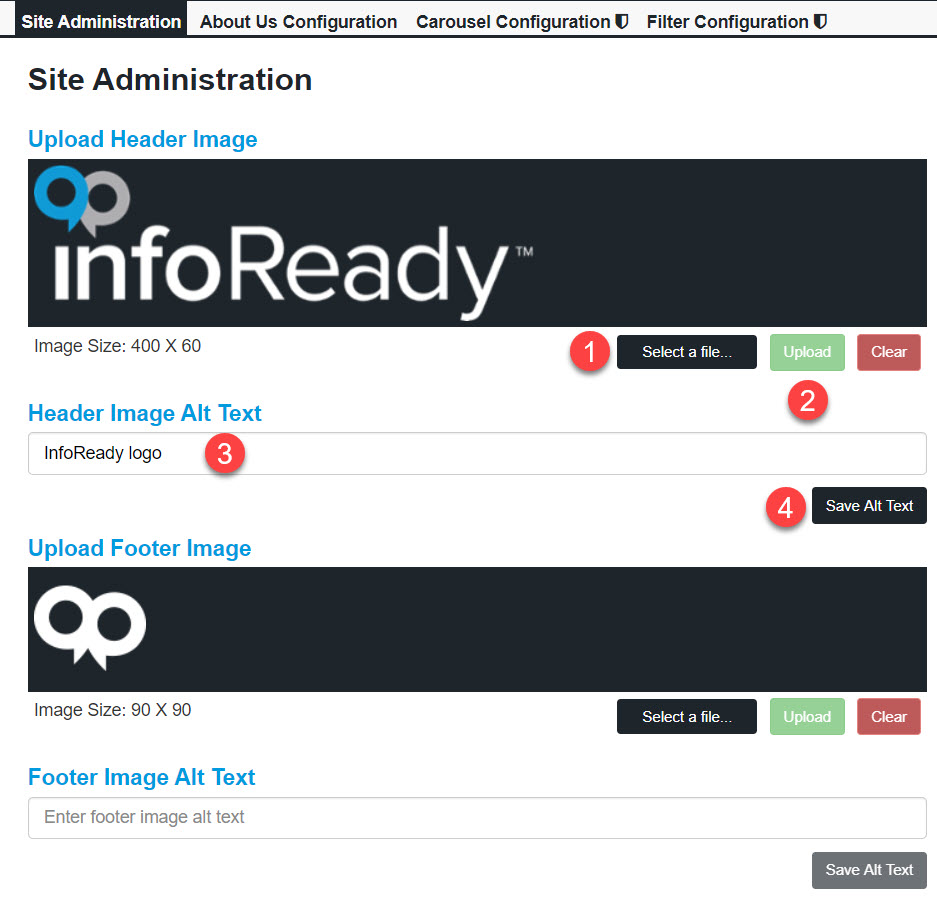Clear the header image
This screenshot has height=899, width=937.
889,352
